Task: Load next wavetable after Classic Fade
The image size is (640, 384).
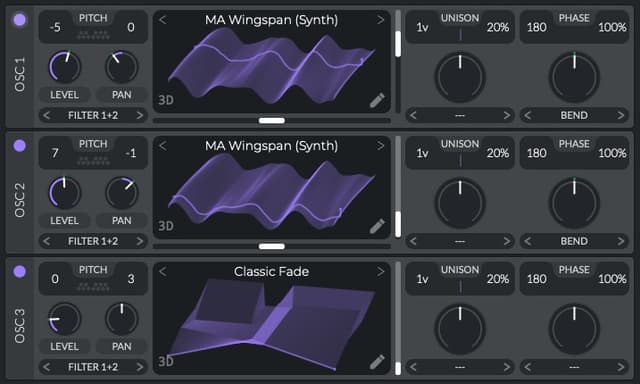Action: 380,271
